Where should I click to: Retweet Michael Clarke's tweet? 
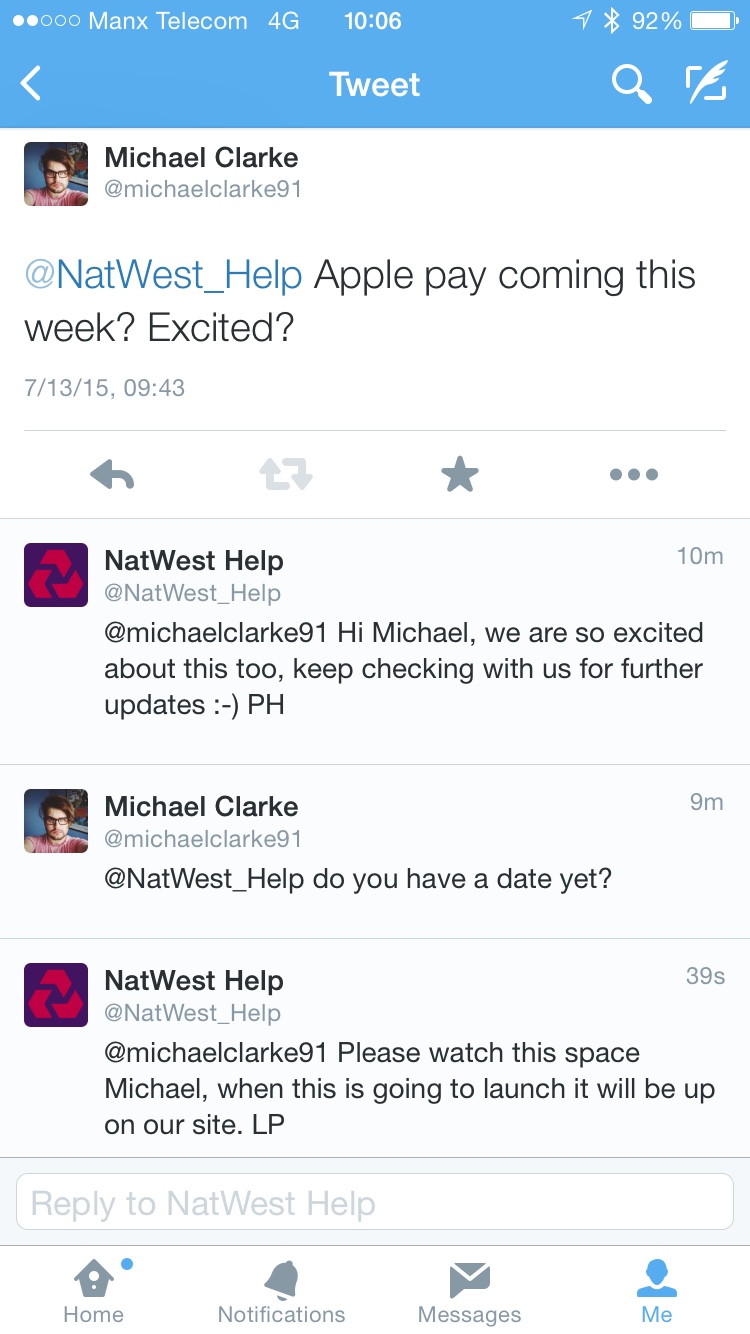coord(287,475)
